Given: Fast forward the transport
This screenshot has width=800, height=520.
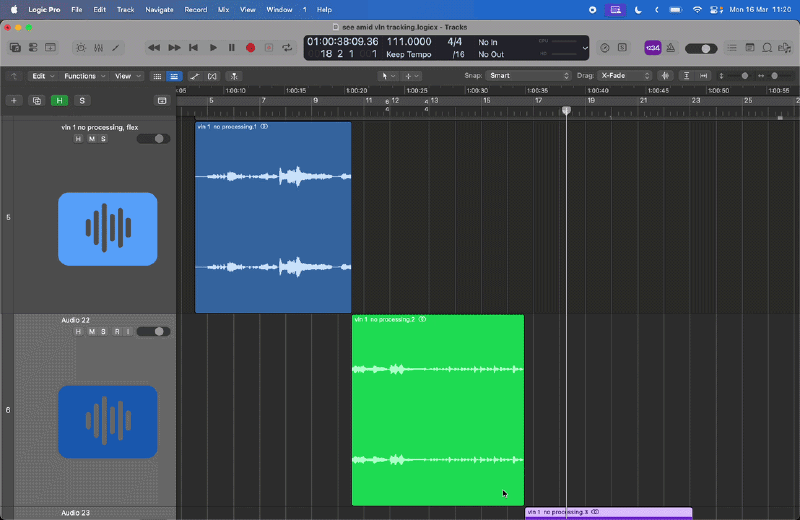Looking at the screenshot, I should tap(174, 47).
